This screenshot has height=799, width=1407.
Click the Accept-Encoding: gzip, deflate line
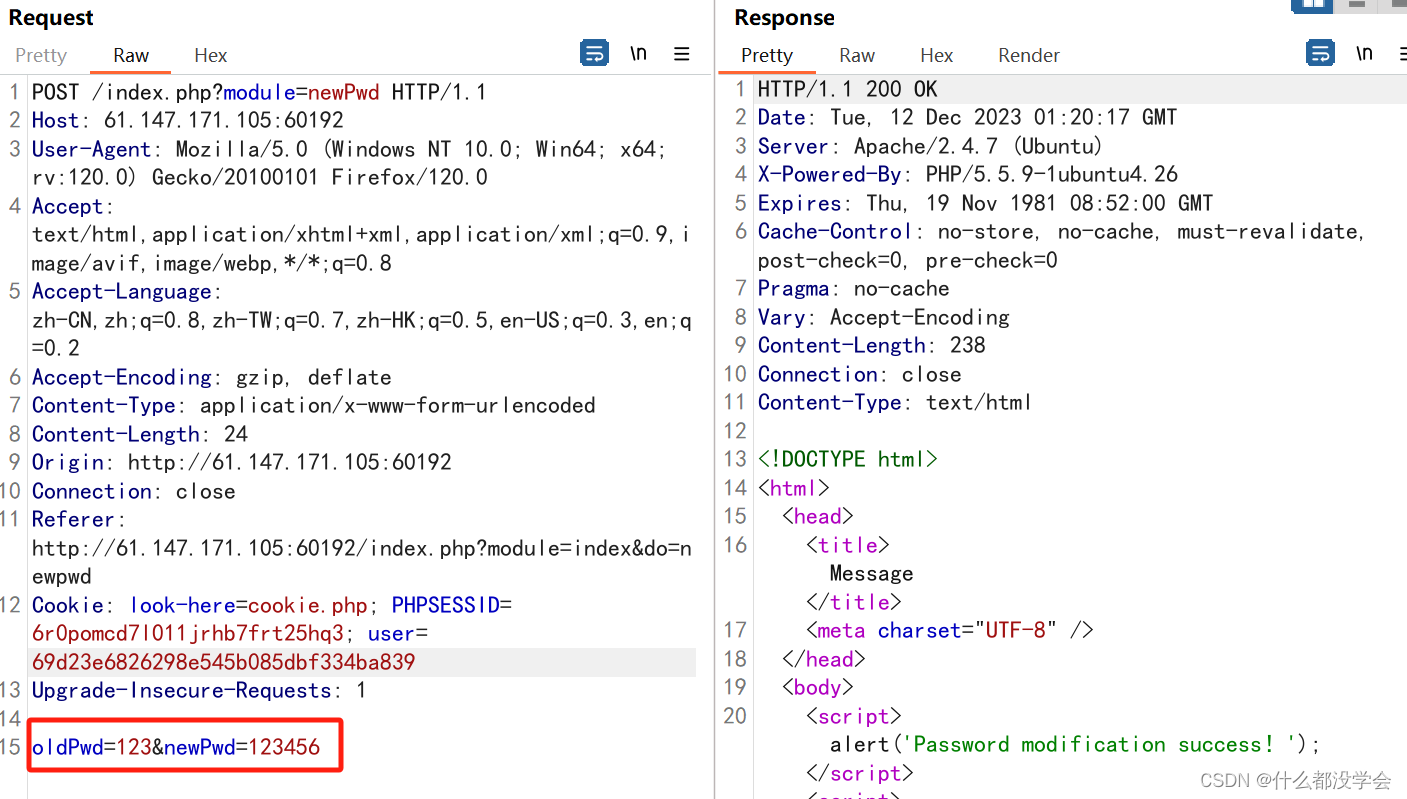tap(212, 377)
